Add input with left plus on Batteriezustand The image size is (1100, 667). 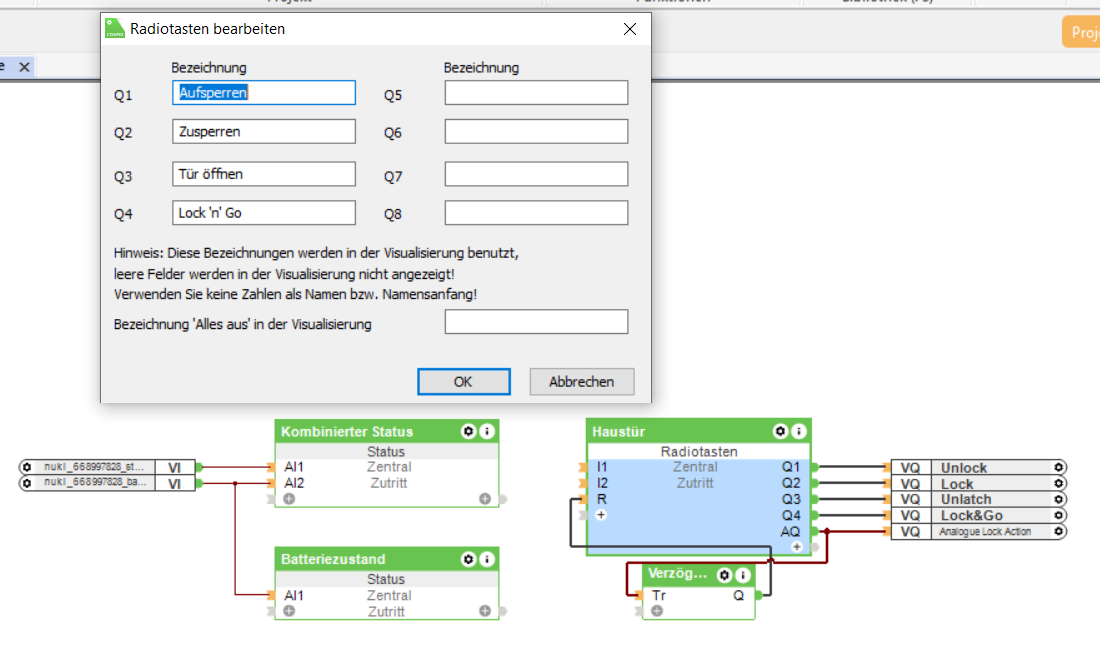click(x=289, y=611)
